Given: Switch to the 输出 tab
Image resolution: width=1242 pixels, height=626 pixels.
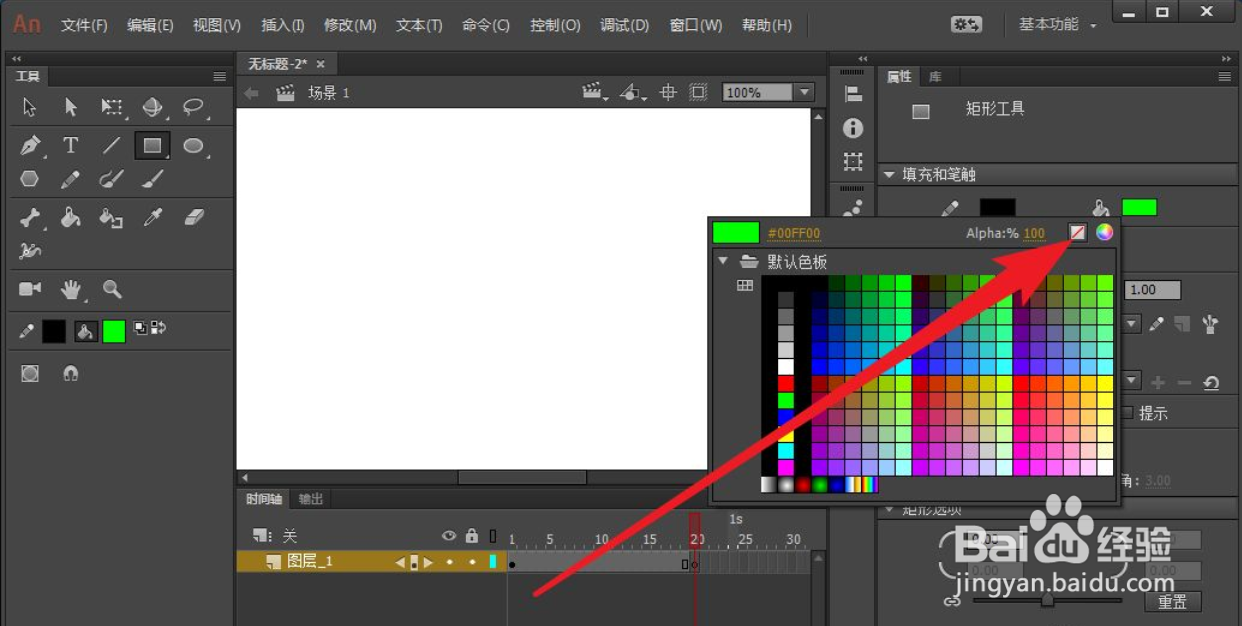Looking at the screenshot, I should pos(310,498).
